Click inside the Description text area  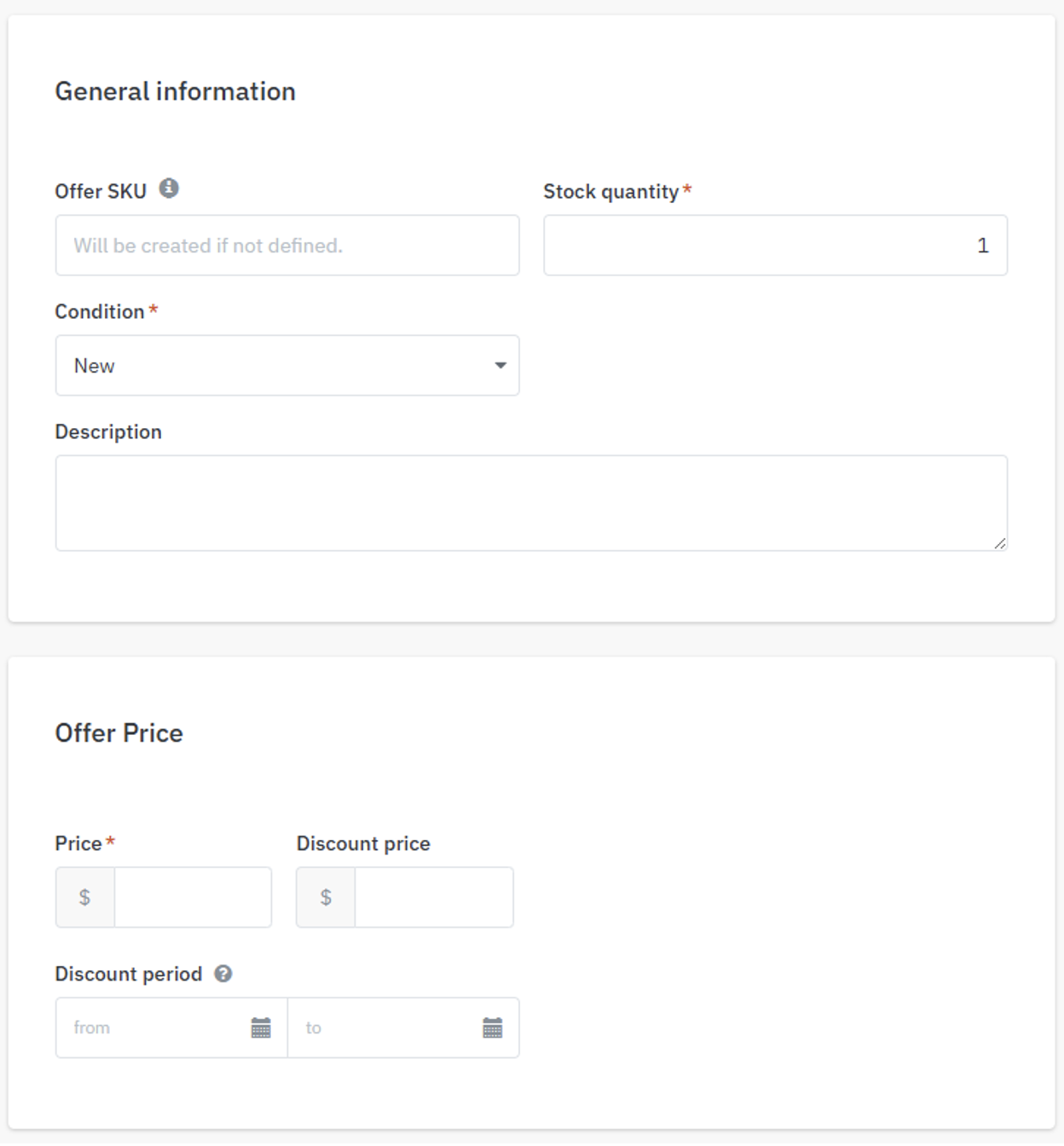(531, 503)
